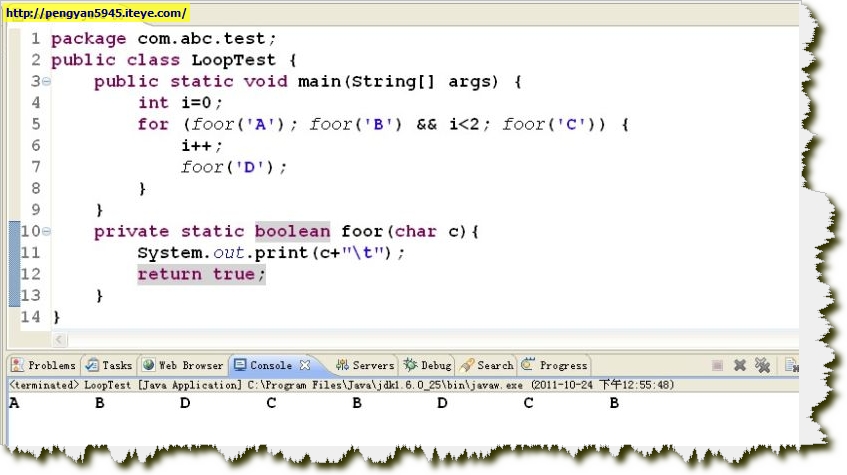The width and height of the screenshot is (847, 475).
Task: Click the first 'A' in console output
Action: point(14,403)
